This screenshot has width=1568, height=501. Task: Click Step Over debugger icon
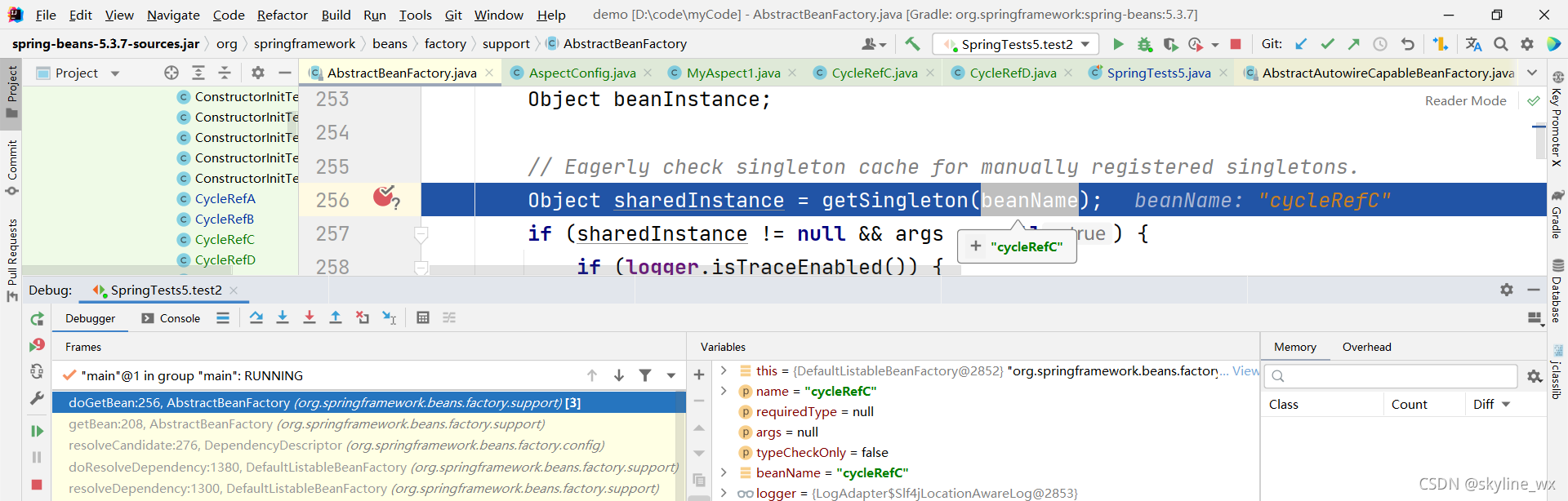point(256,317)
